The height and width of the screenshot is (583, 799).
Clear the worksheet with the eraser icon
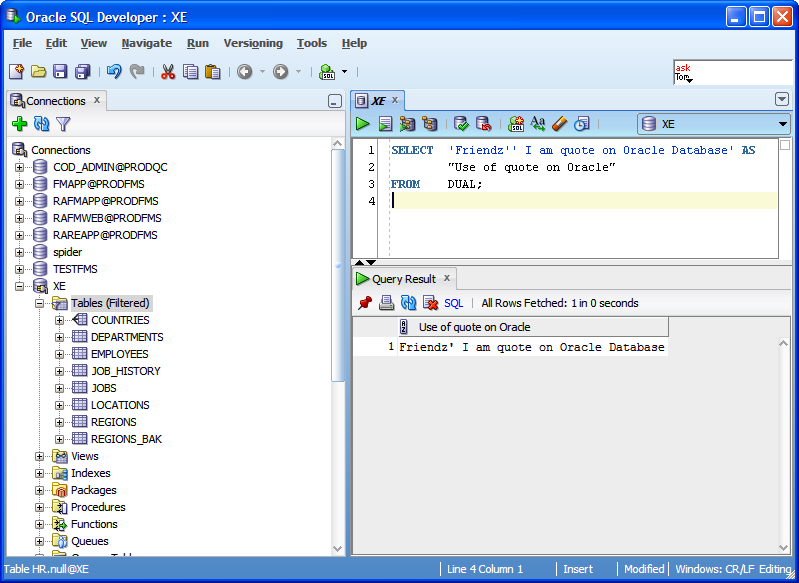(559, 124)
